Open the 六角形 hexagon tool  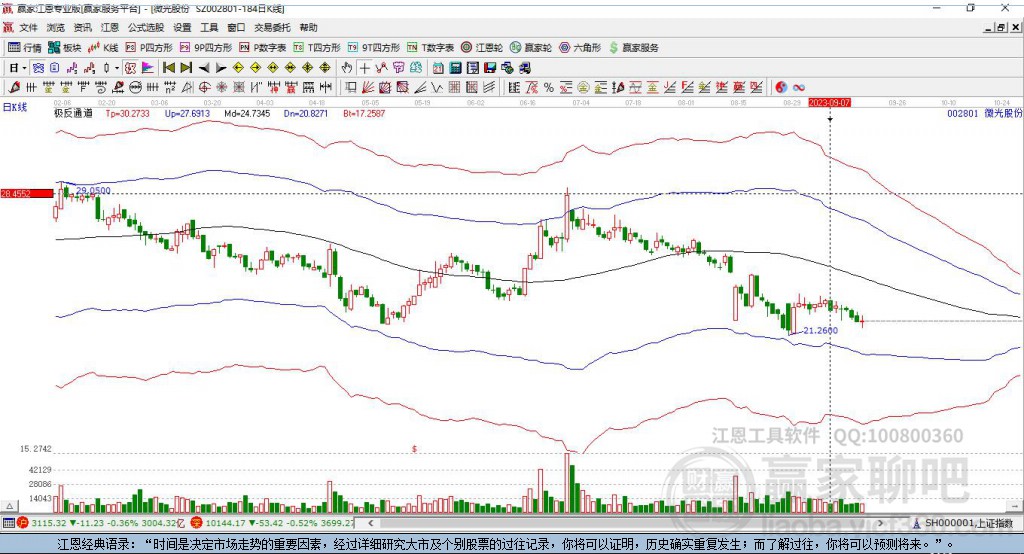580,48
